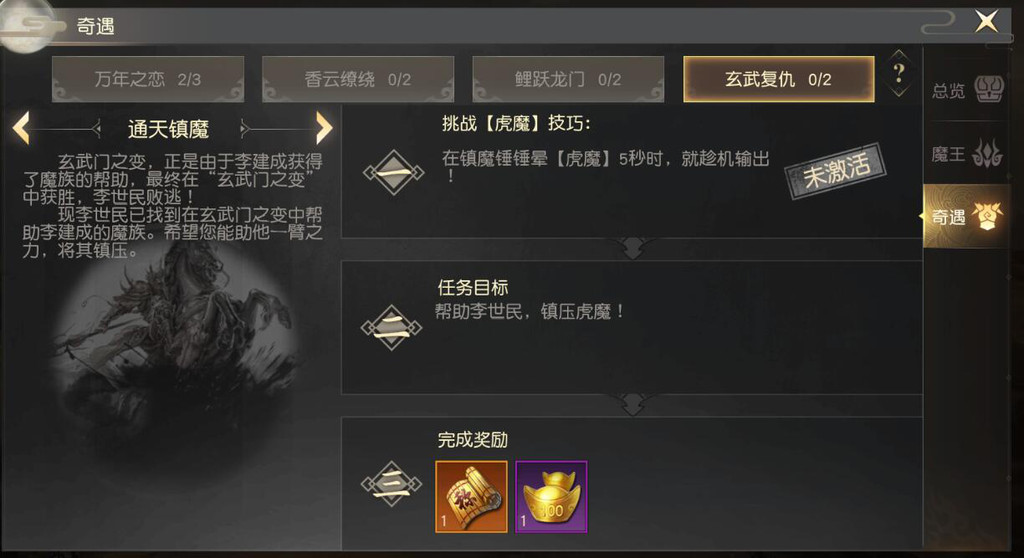Open the 总览 overview sidebar icon
The image size is (1024, 558).
tap(967, 90)
